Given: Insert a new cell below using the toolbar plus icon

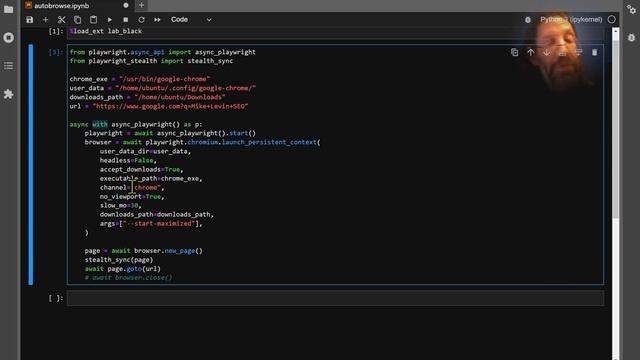Looking at the screenshot, I should (45, 20).
